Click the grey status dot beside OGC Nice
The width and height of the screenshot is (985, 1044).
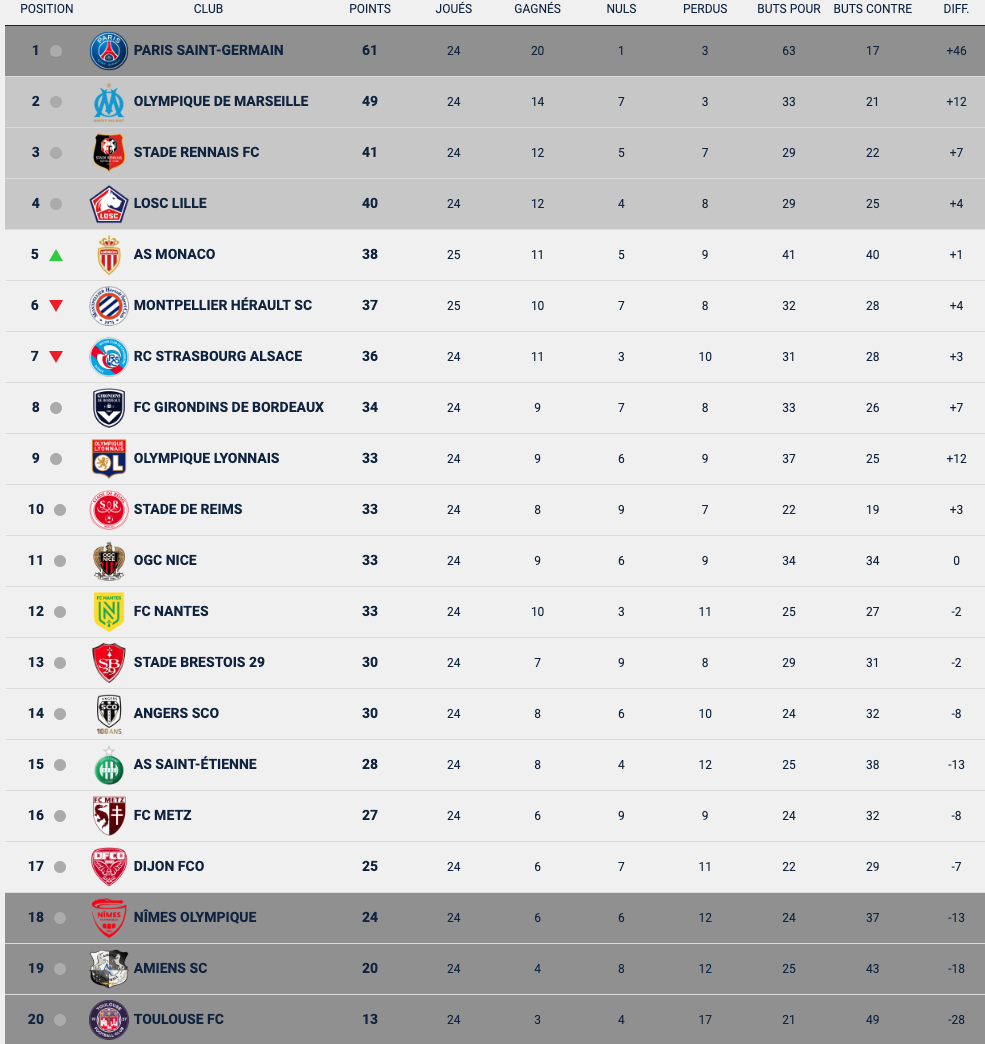60,561
